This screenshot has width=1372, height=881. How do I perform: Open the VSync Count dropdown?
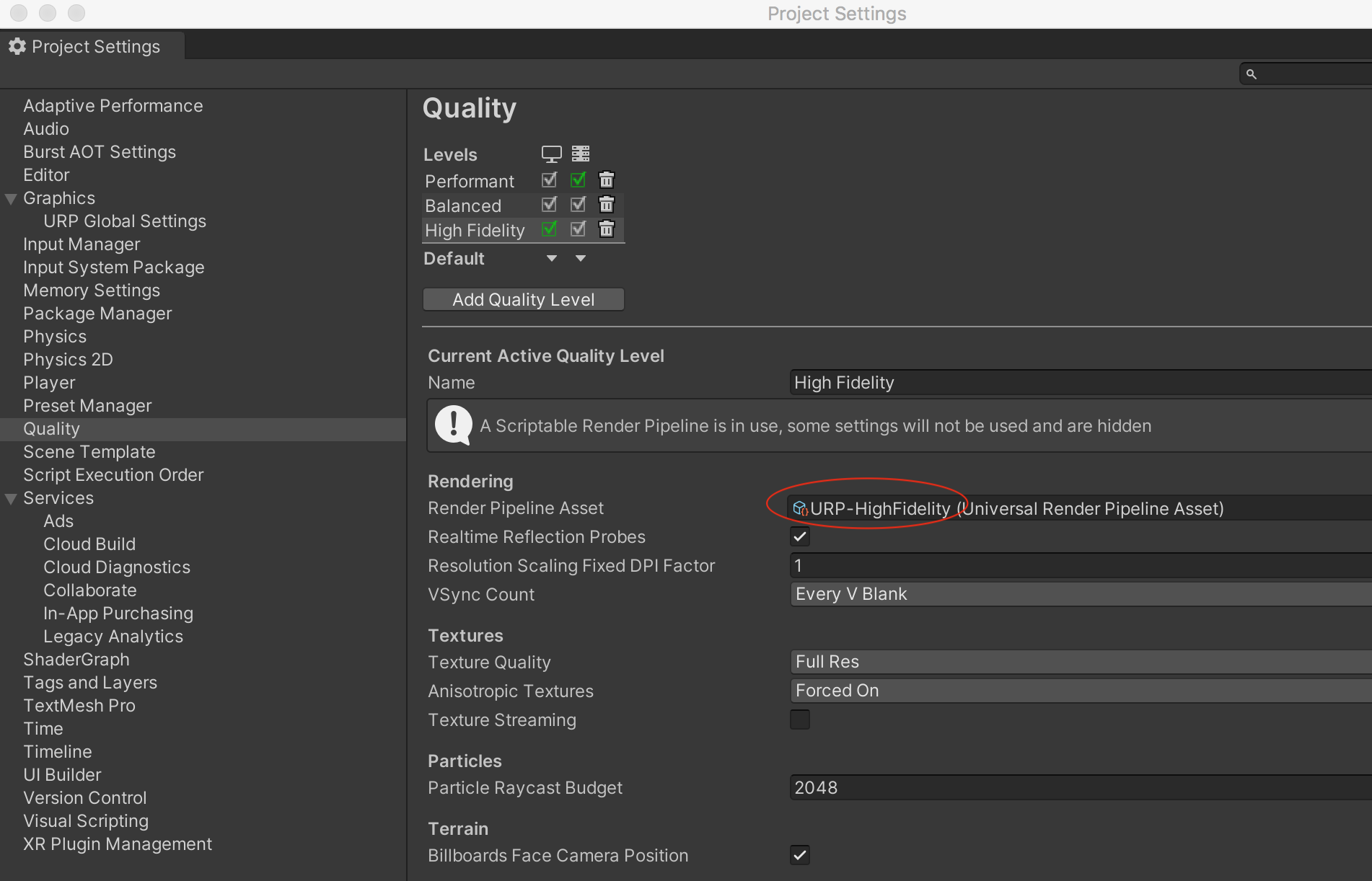pos(1080,594)
